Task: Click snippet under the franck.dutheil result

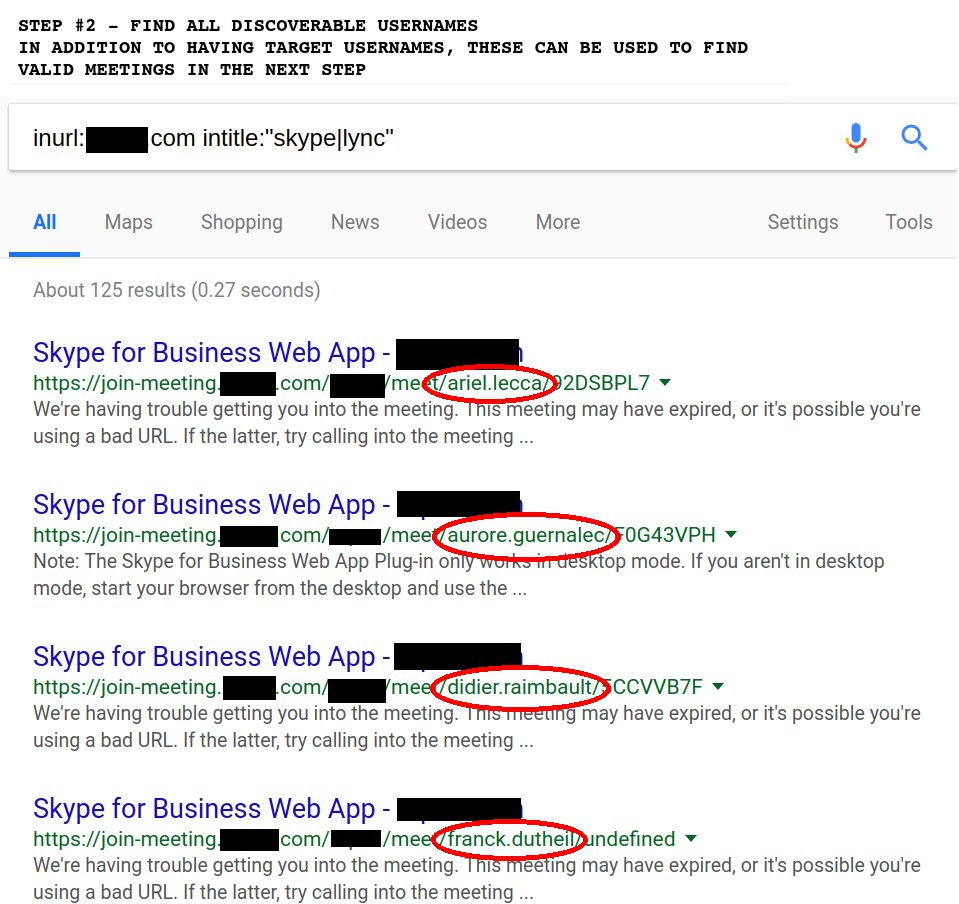Action: point(476,878)
